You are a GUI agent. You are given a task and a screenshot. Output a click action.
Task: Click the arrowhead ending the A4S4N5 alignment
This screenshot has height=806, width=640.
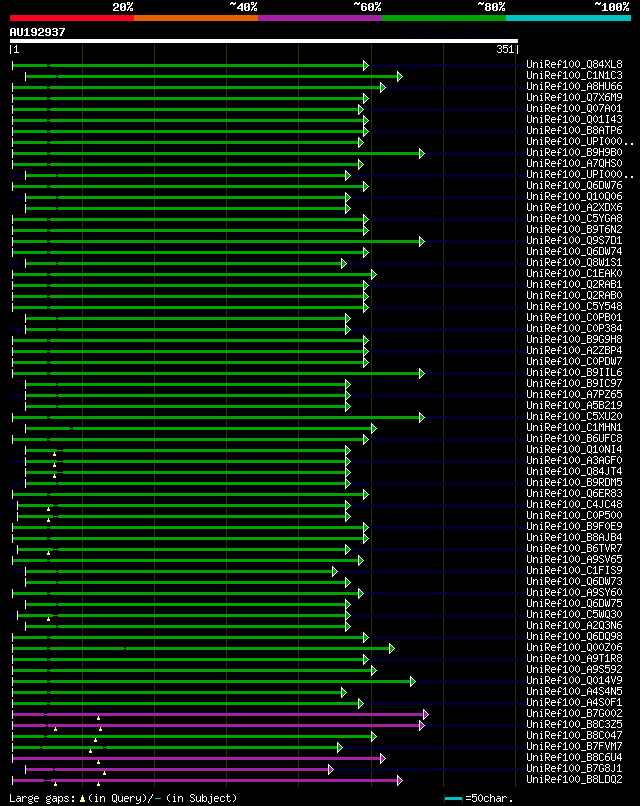(343, 692)
